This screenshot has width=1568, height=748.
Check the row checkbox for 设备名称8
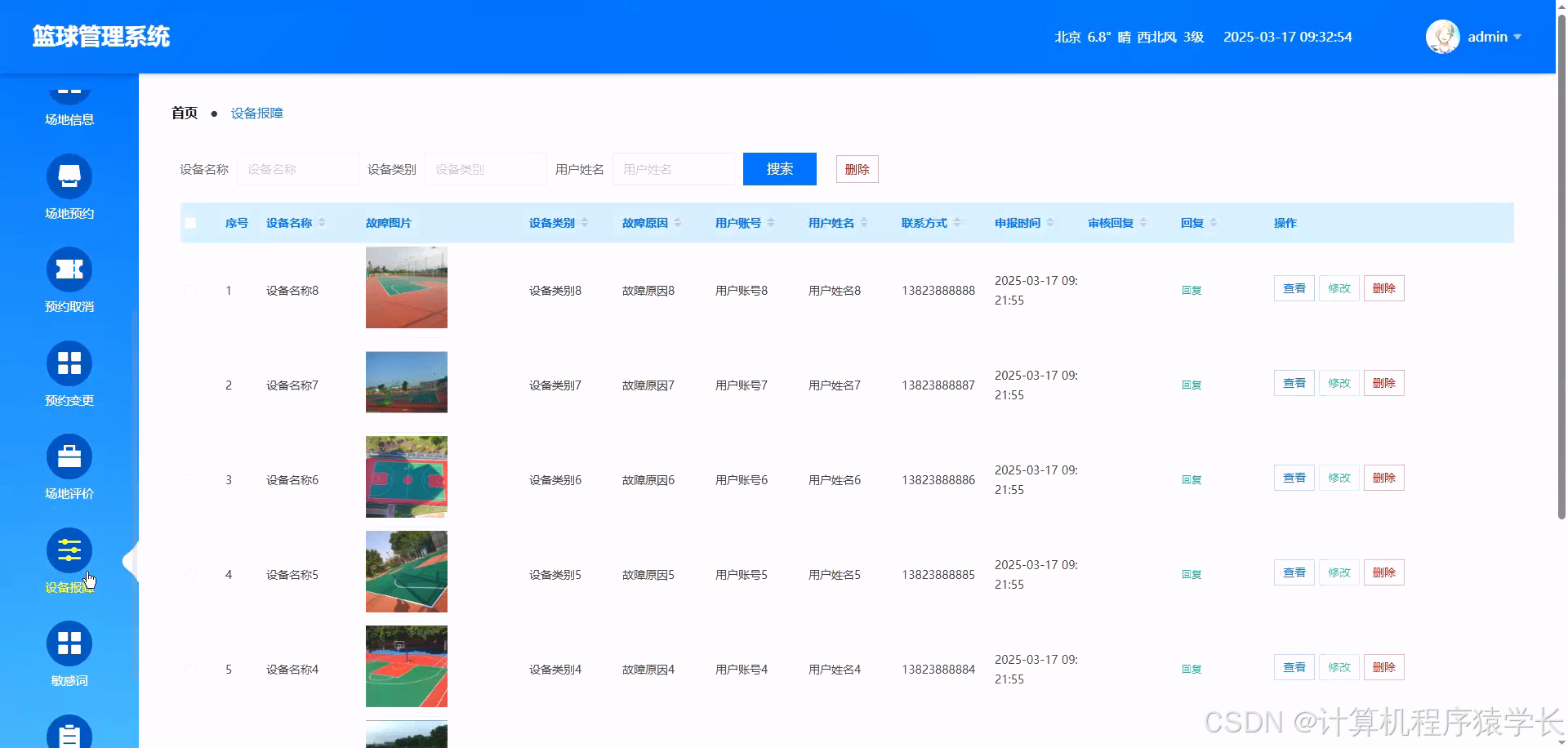pyautogui.click(x=190, y=290)
